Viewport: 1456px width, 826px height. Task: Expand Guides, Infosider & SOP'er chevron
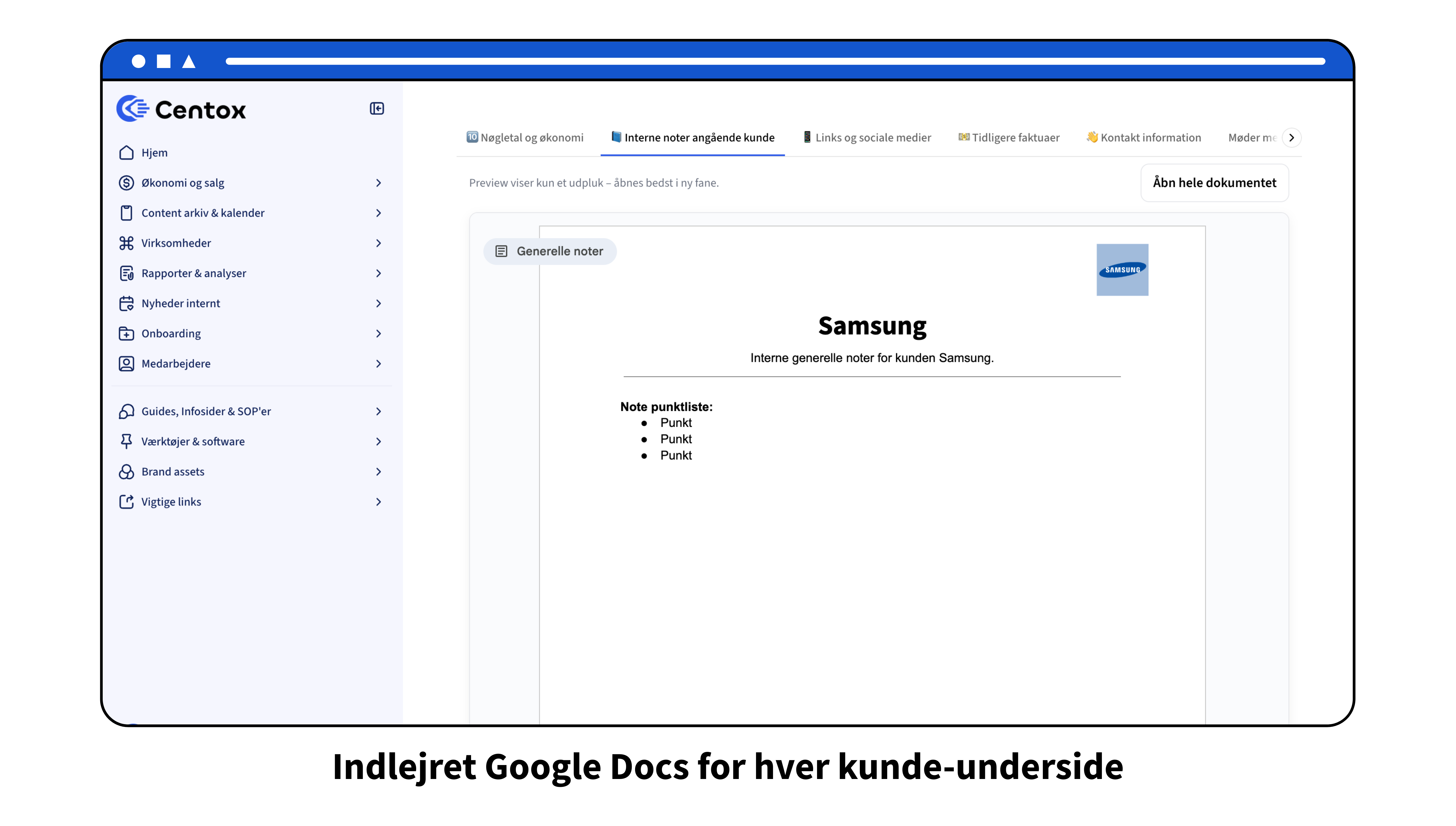[378, 411]
